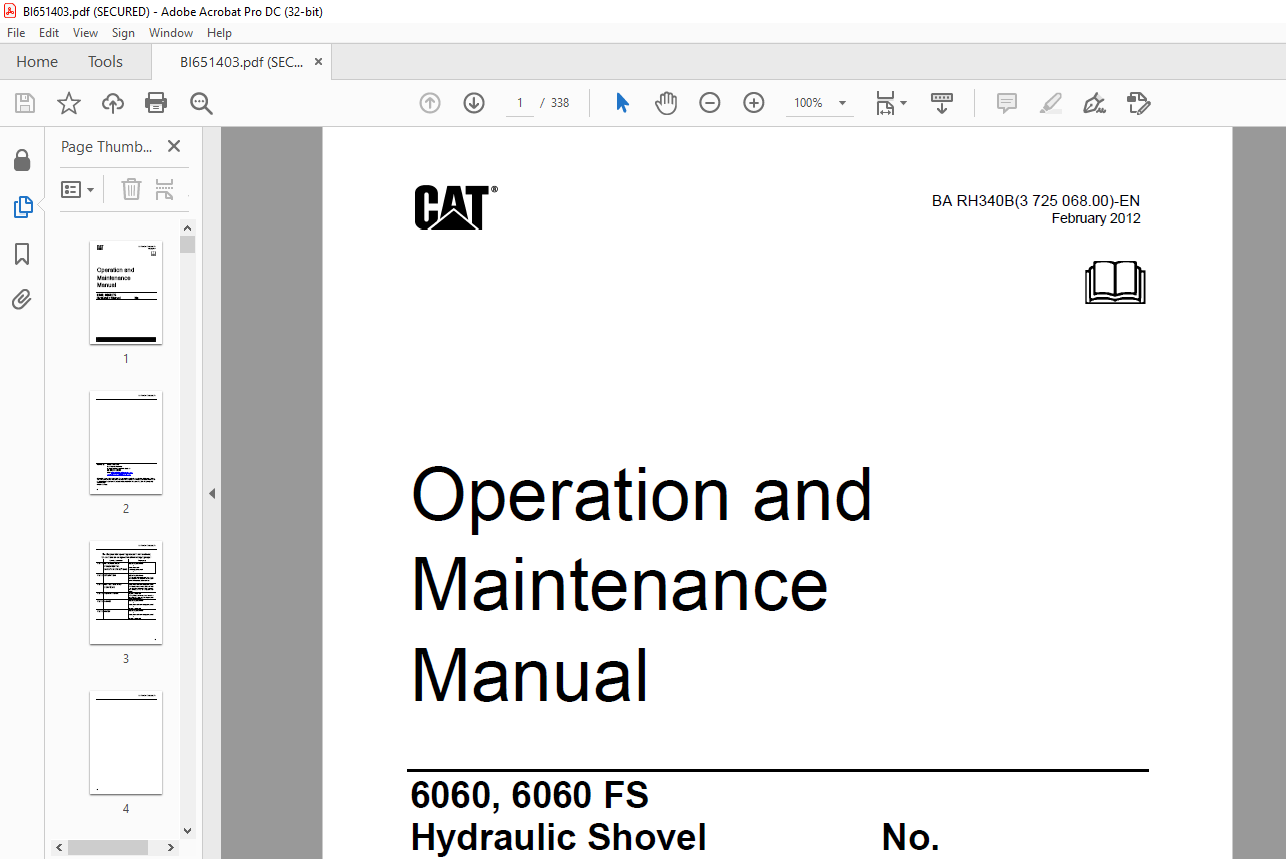
Task: Close the BI651403.pdf tab
Action: point(318,62)
